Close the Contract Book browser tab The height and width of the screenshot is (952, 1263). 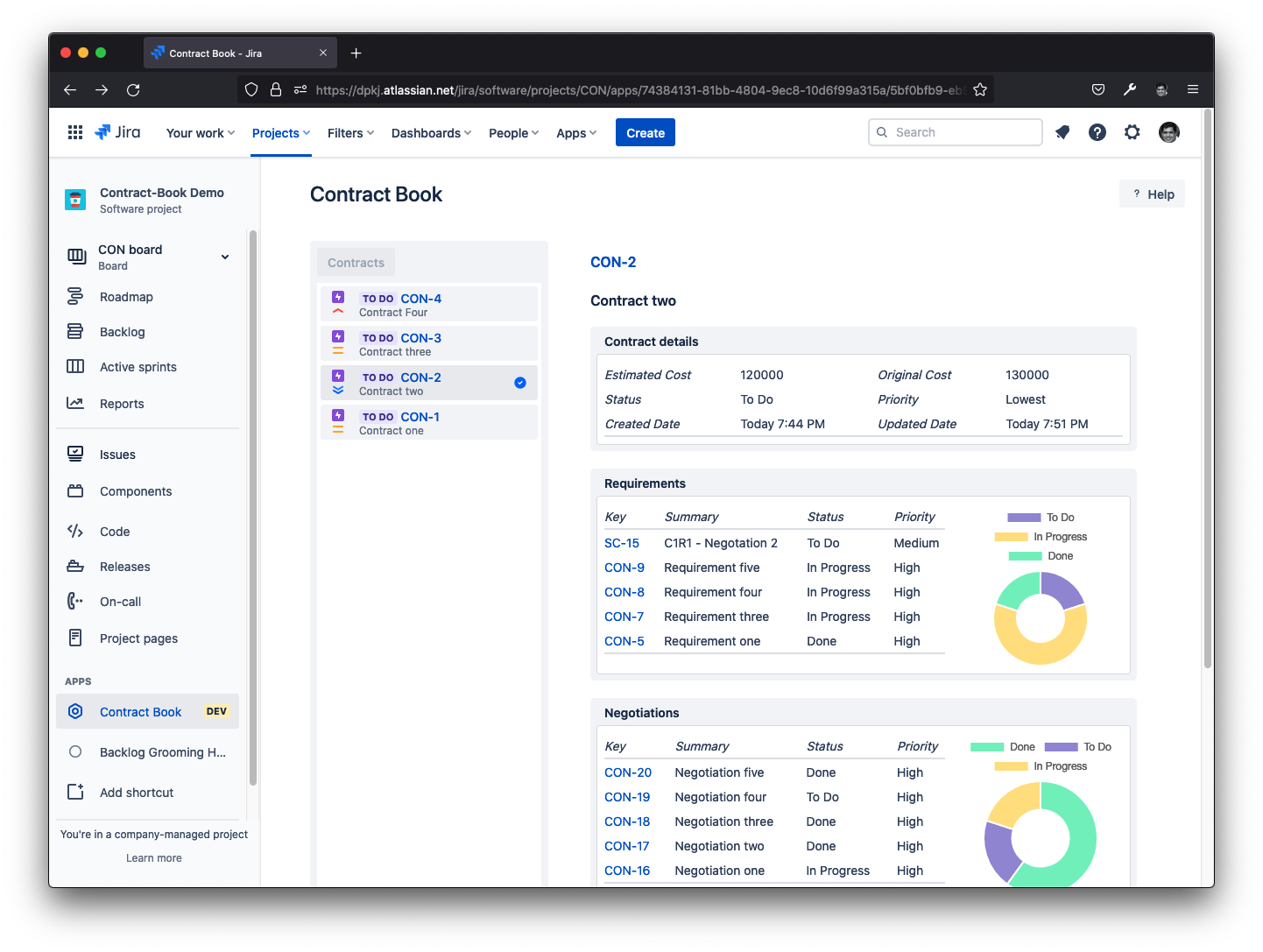[x=323, y=53]
